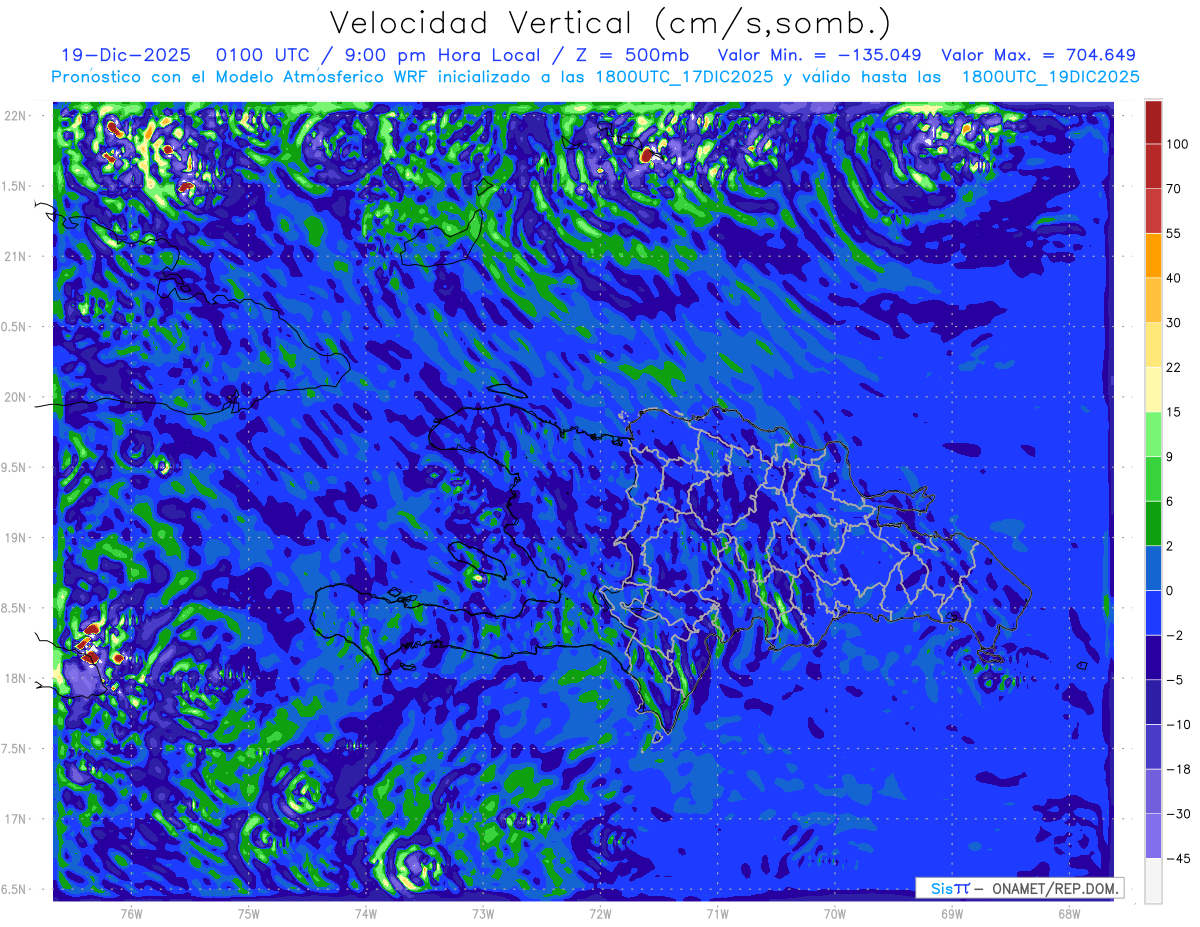The height and width of the screenshot is (927, 1200).
Task: Pick the red swatch between 70 and 100
Action: 1153,166
